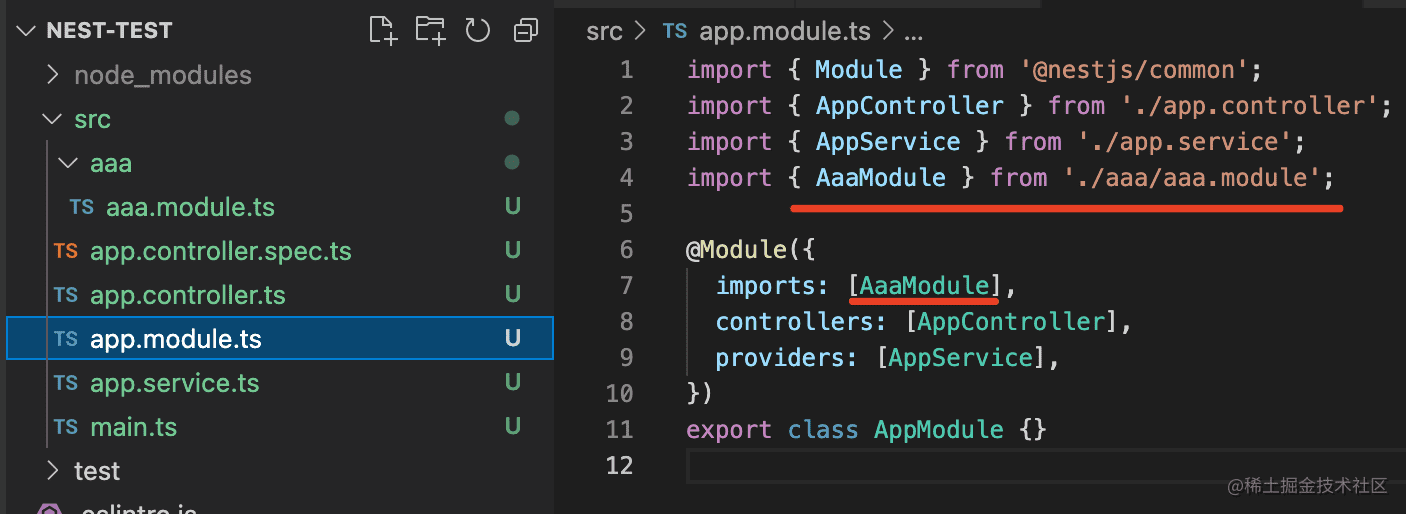The height and width of the screenshot is (514, 1406).
Task: Click TS icon beside main.ts
Action: (x=66, y=427)
